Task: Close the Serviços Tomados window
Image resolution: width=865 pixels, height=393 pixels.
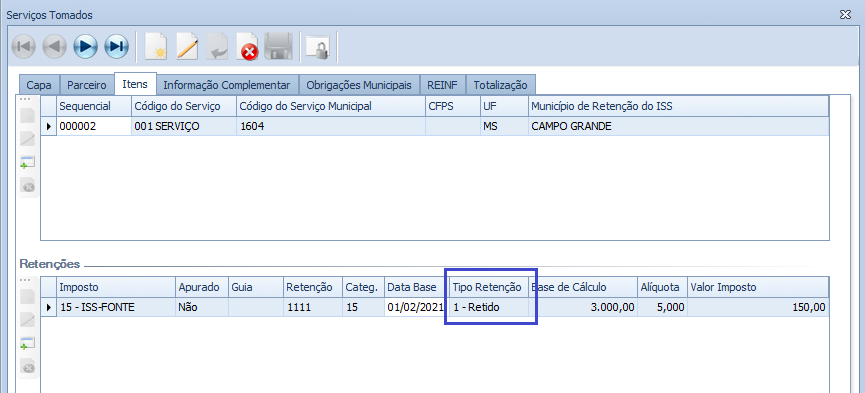Action: [845, 14]
